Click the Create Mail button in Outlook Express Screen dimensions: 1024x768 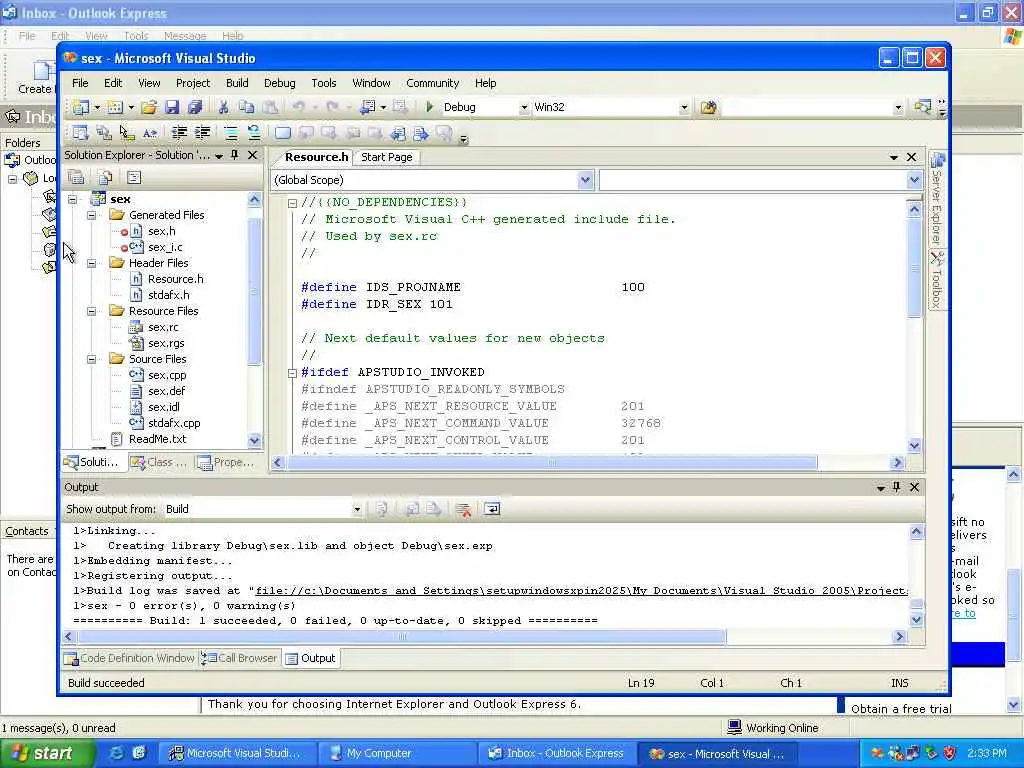pos(37,77)
